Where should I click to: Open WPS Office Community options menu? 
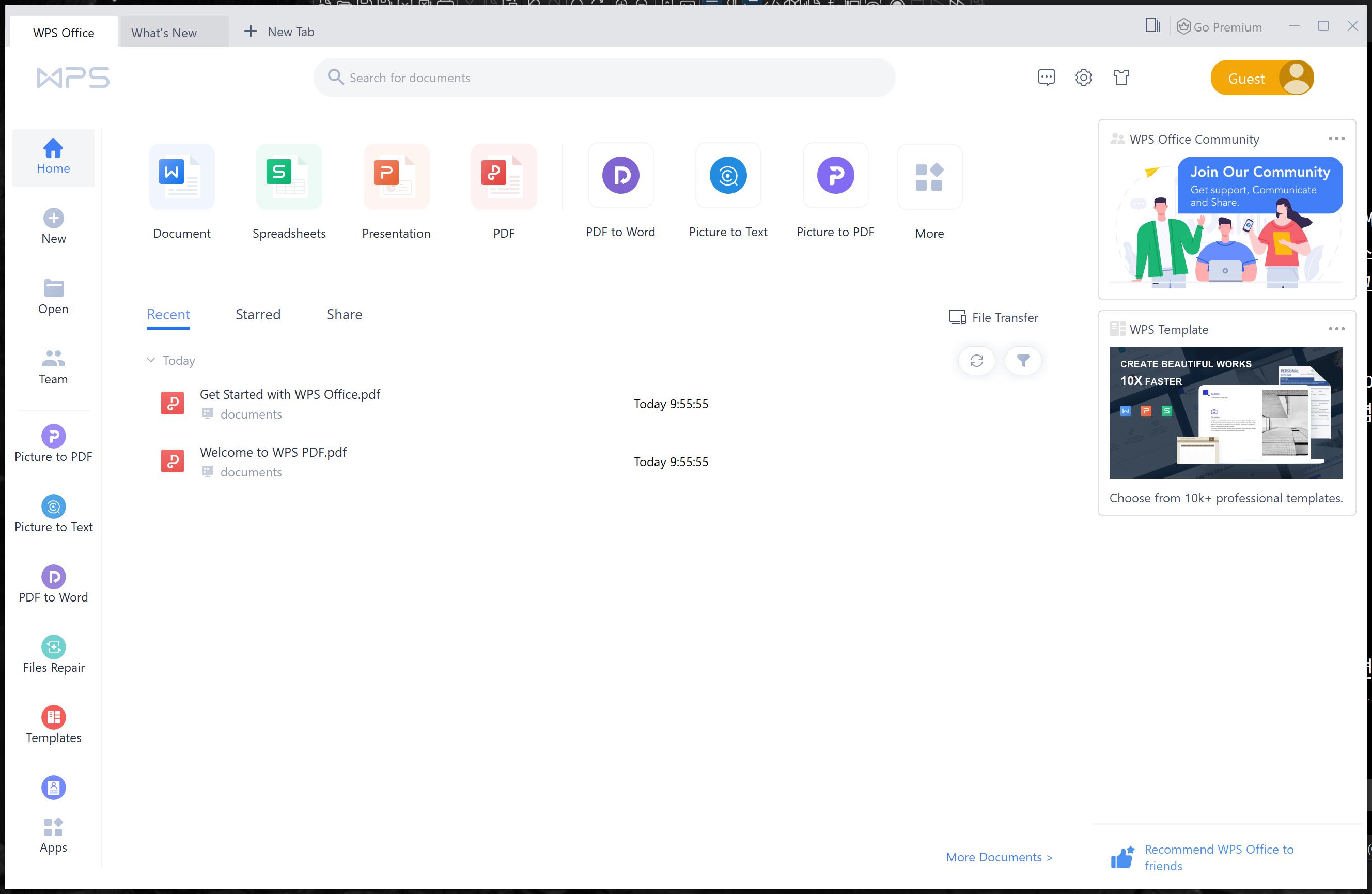point(1336,138)
